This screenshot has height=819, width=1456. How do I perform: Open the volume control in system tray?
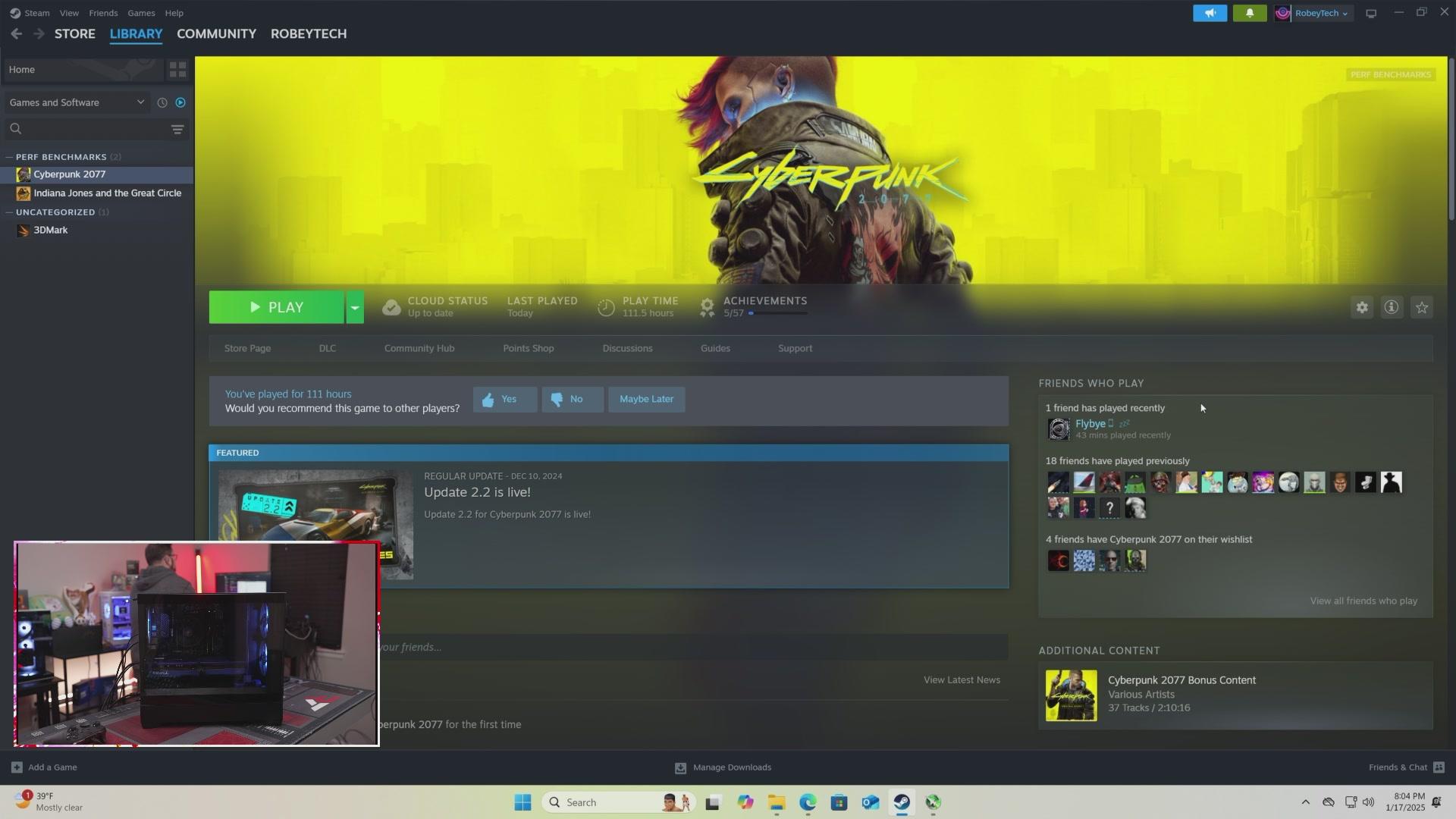pyautogui.click(x=1368, y=802)
